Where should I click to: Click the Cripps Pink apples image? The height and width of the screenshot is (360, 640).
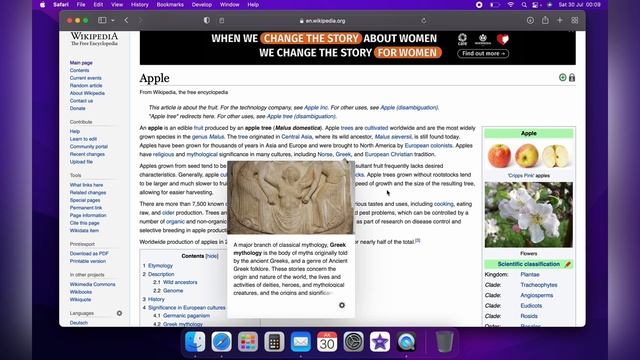click(529, 156)
